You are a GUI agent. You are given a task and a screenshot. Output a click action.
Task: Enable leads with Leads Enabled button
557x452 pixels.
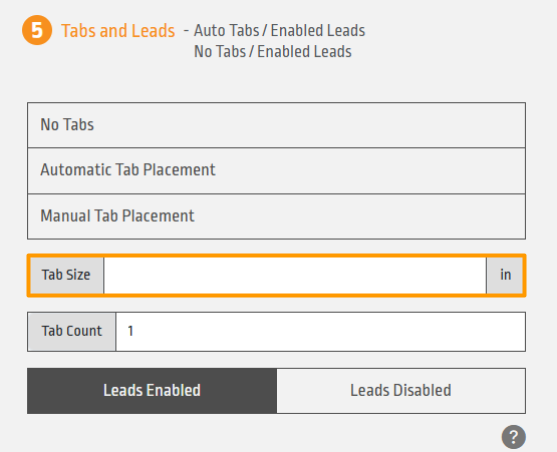152,391
